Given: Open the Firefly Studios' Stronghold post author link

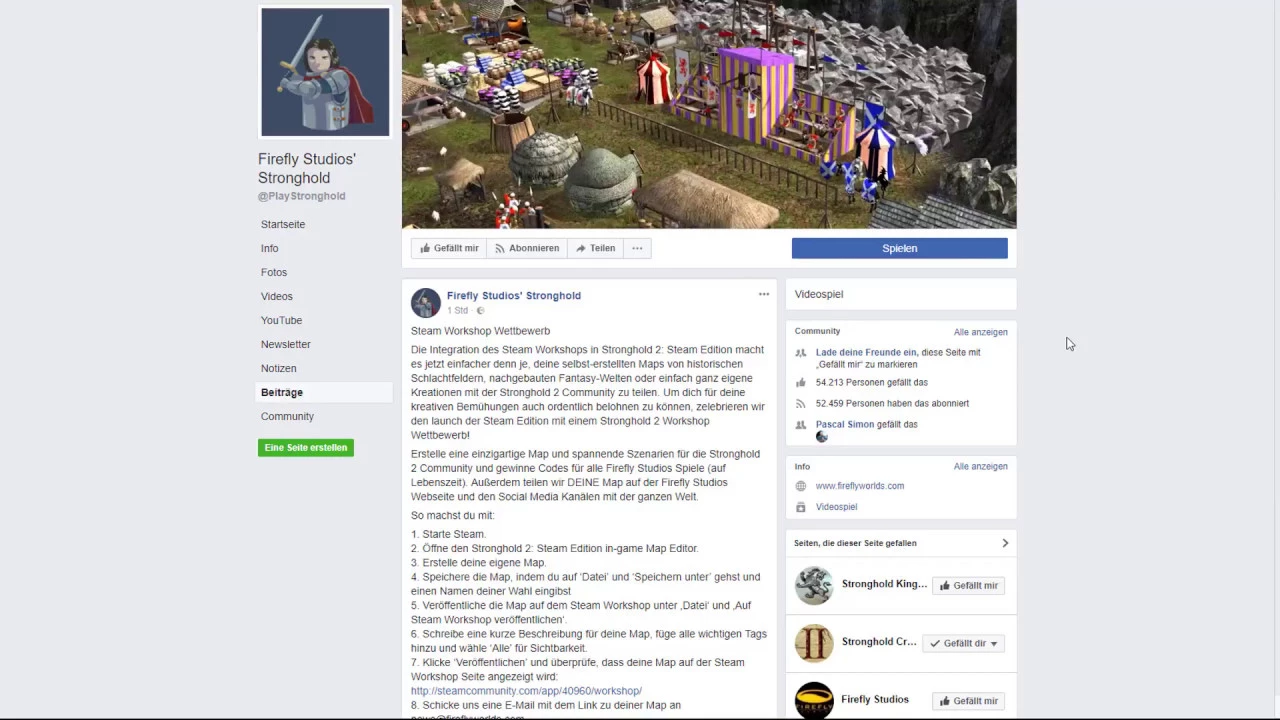Looking at the screenshot, I should tap(514, 295).
